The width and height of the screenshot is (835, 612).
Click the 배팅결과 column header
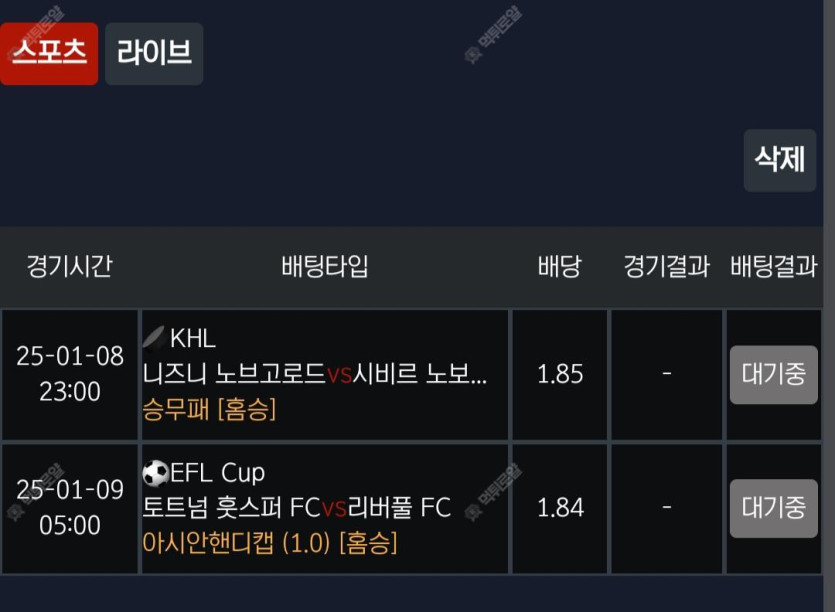(773, 267)
